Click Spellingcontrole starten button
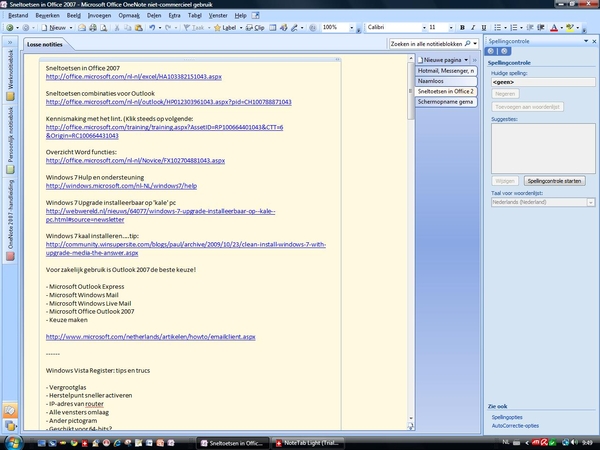 tap(554, 181)
